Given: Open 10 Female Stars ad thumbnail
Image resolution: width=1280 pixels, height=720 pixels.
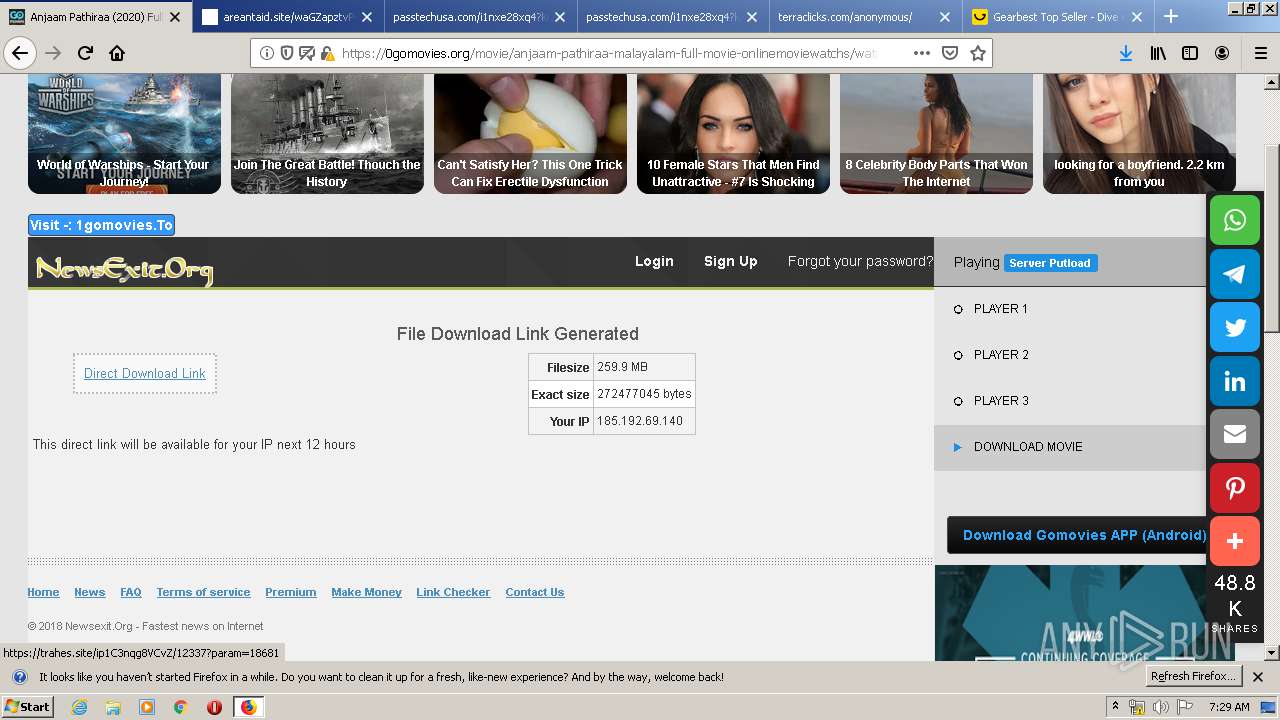Looking at the screenshot, I should coord(733,133).
